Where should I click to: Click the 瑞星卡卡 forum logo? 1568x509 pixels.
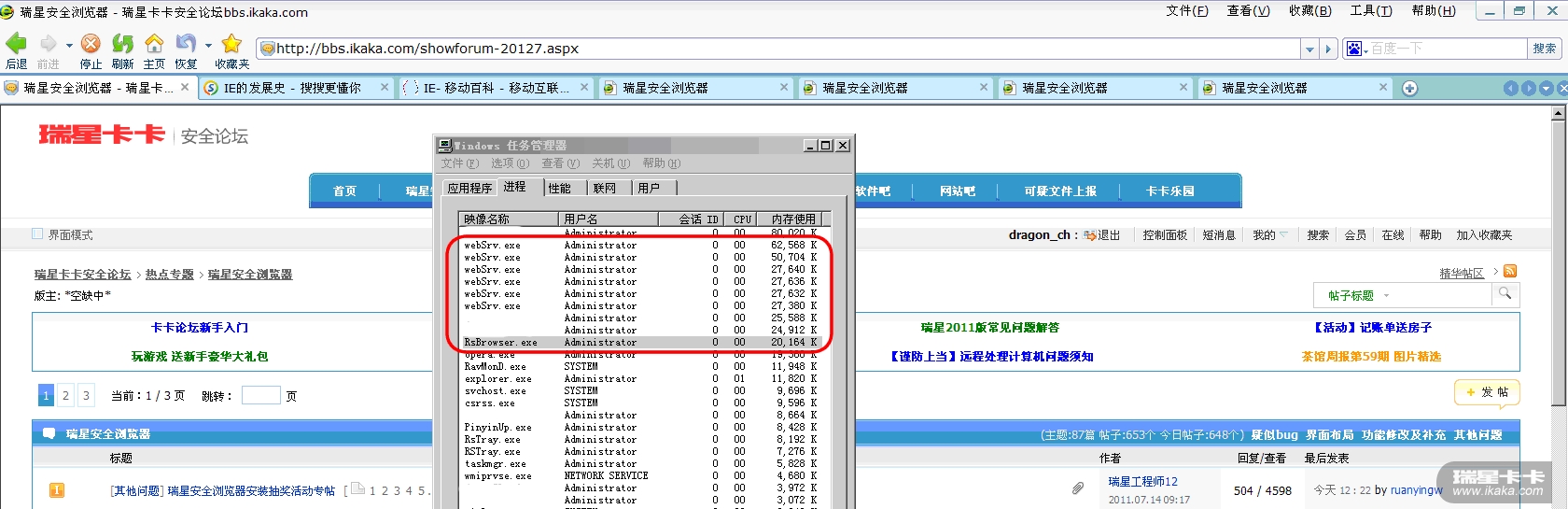[x=102, y=134]
